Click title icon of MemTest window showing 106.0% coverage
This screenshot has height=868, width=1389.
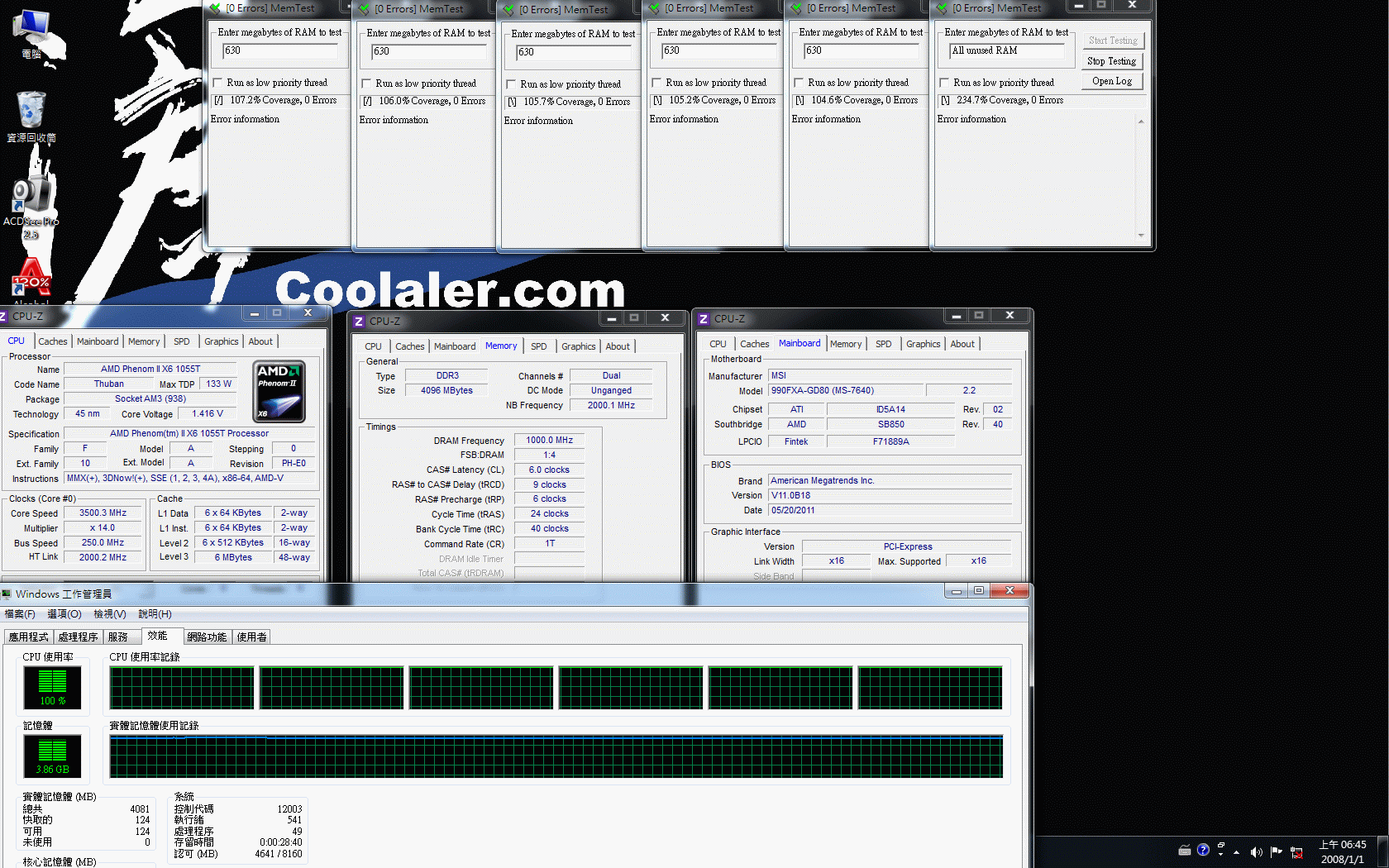(x=364, y=9)
